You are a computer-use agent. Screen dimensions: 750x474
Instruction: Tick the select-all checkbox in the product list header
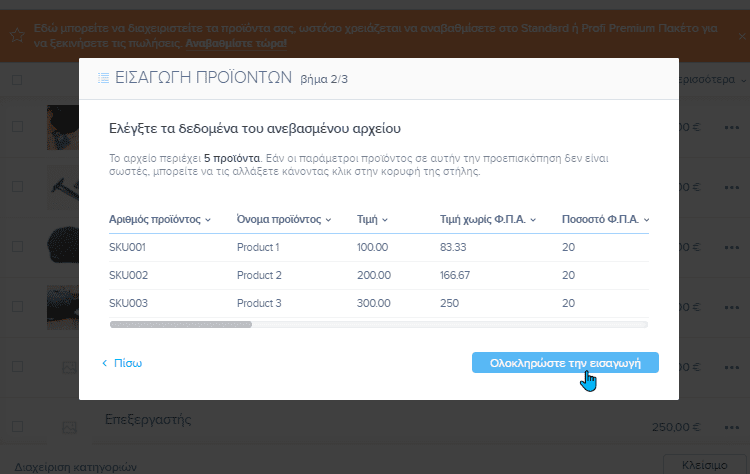pos(17,79)
